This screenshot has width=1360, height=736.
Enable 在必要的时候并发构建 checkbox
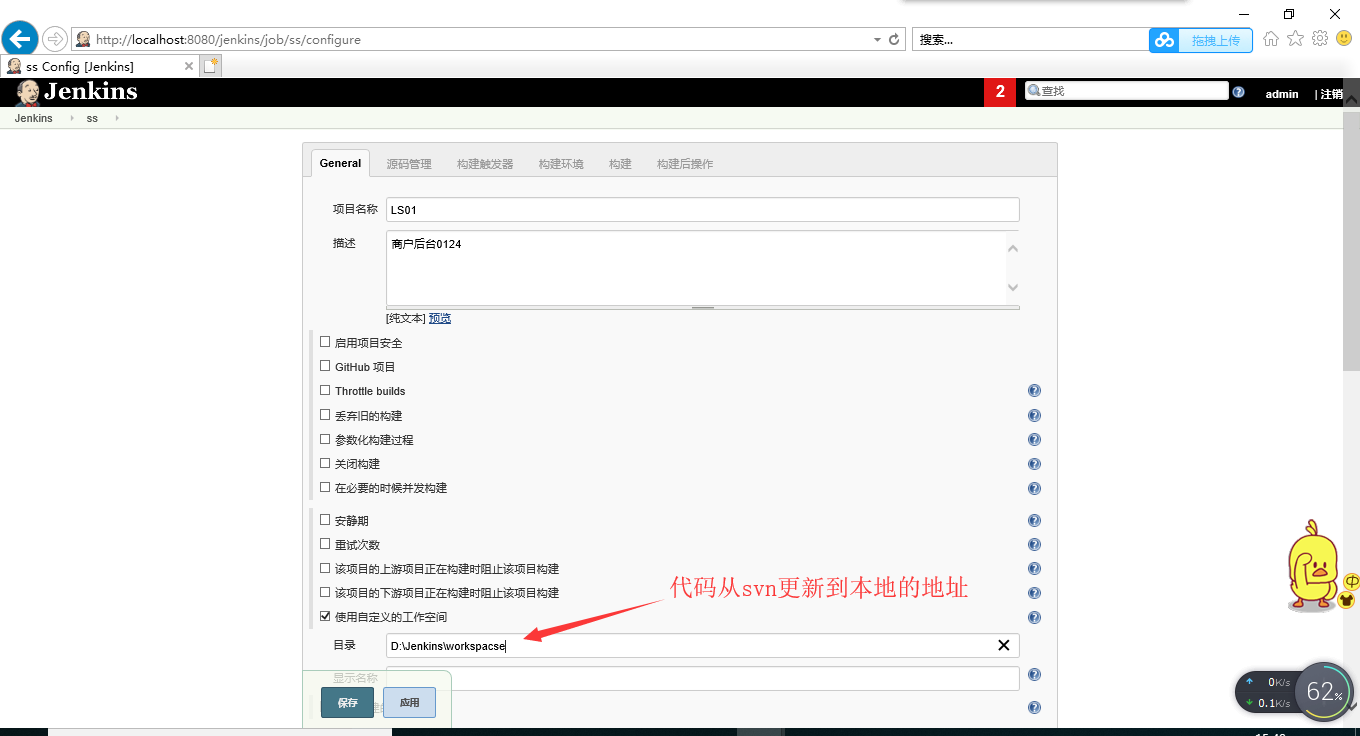tap(325, 487)
